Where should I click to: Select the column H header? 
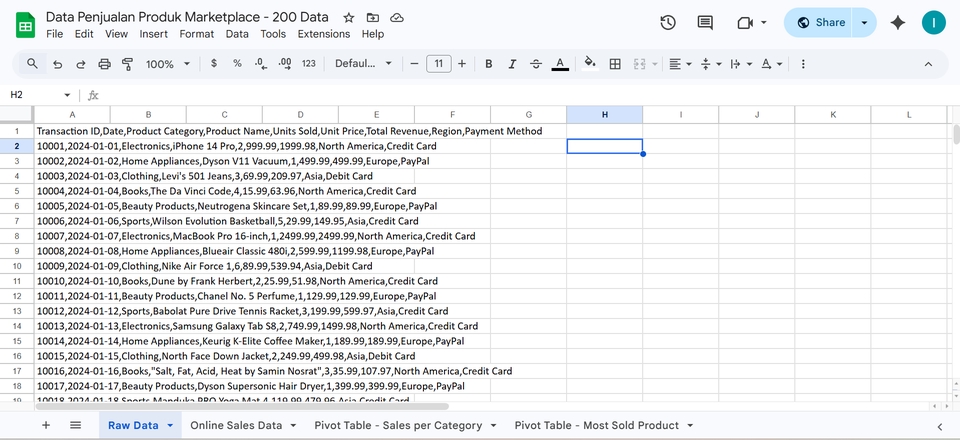[x=605, y=114]
